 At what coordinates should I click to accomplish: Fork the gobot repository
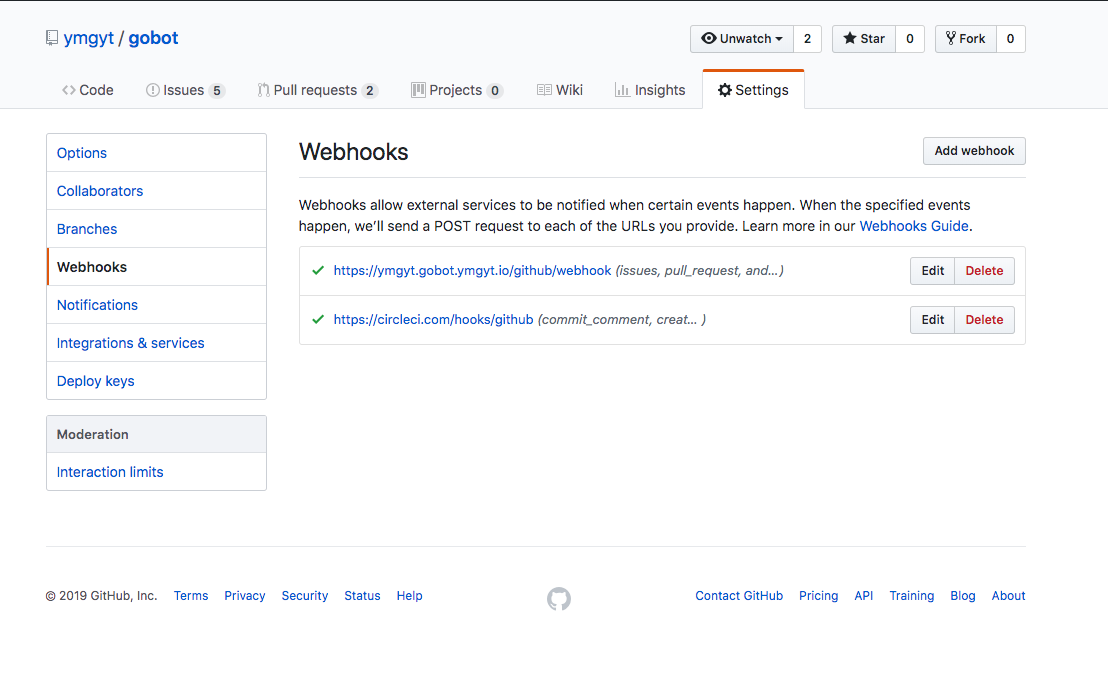click(x=966, y=39)
